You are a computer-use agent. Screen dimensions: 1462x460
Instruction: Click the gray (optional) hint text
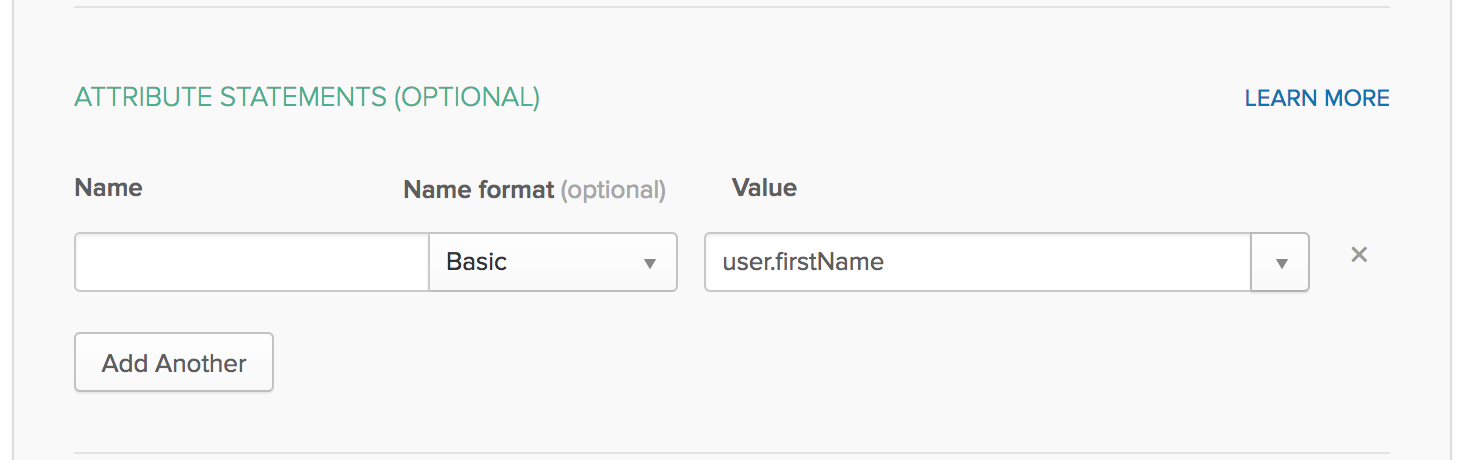(x=613, y=189)
